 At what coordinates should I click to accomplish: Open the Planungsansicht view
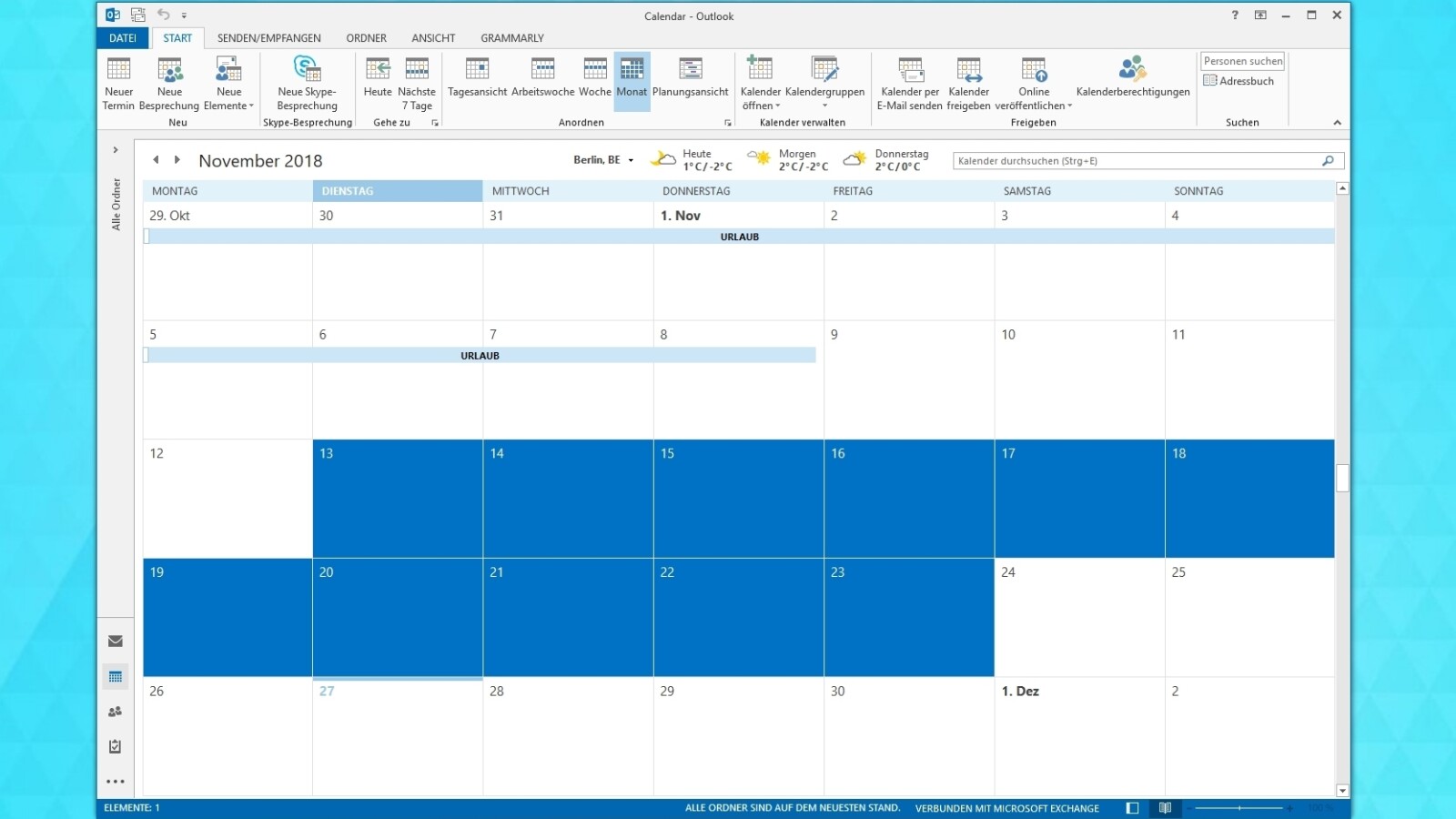[x=691, y=77]
